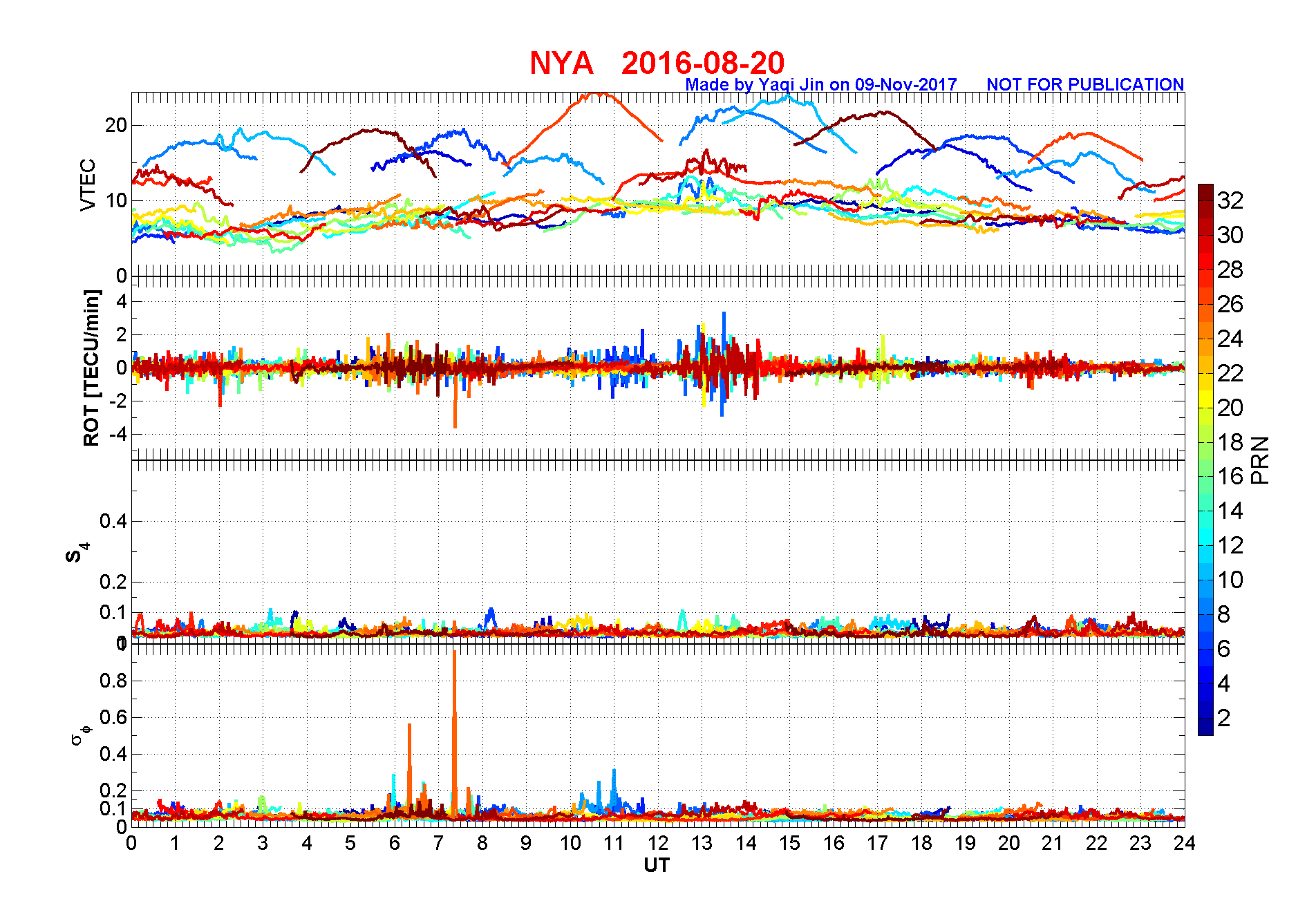Screen dimensions: 1316x919
Task: Select the tallest orange sigma-phi spike
Action: click(454, 732)
